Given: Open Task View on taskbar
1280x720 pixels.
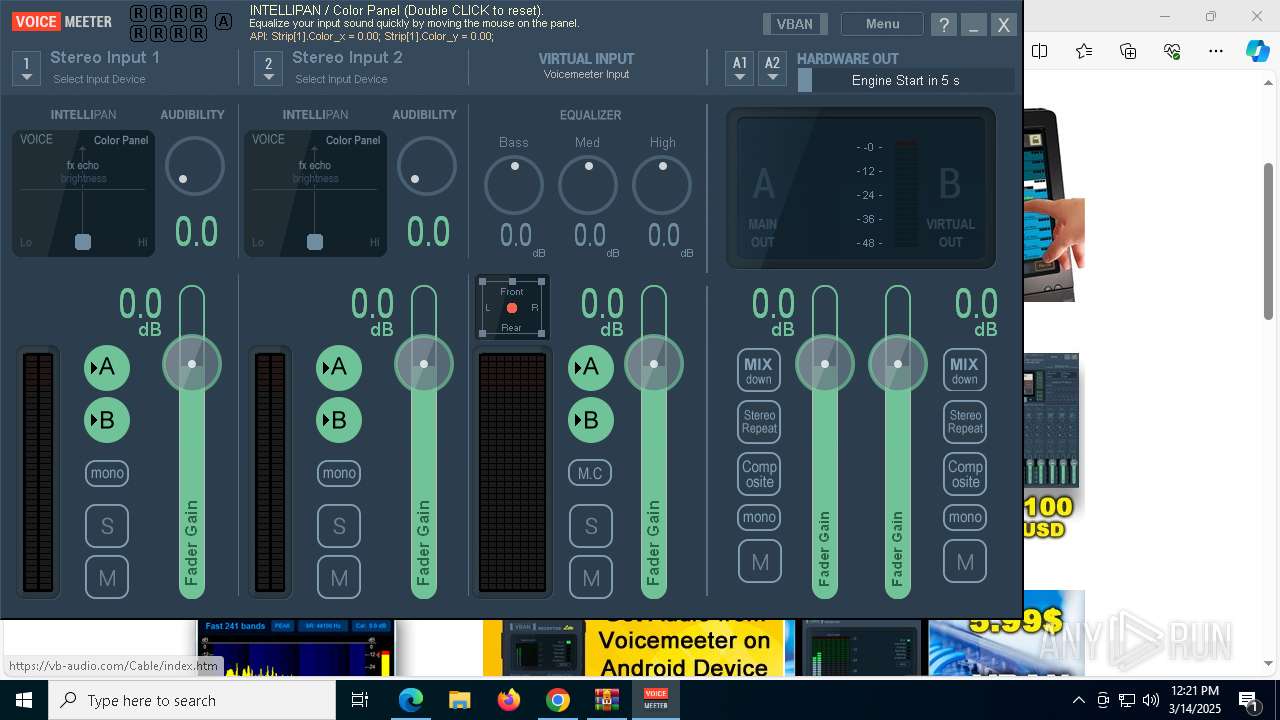Looking at the screenshot, I should [361, 700].
